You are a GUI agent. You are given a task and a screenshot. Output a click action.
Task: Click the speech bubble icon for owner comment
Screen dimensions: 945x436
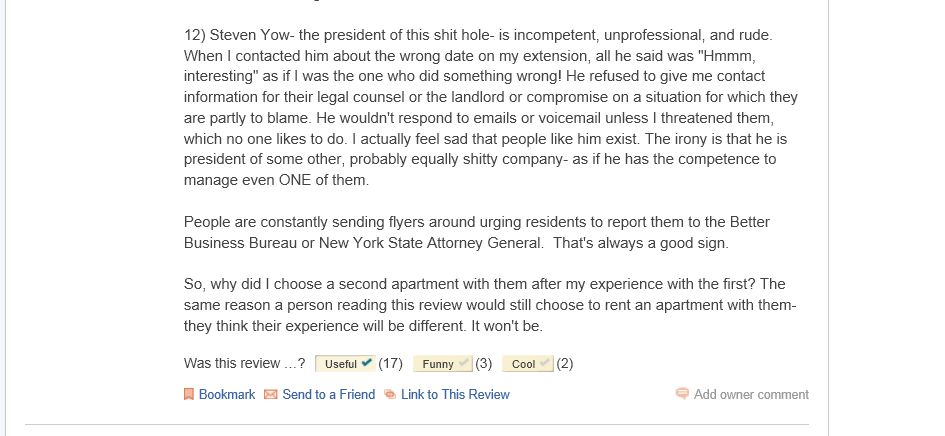click(682, 394)
